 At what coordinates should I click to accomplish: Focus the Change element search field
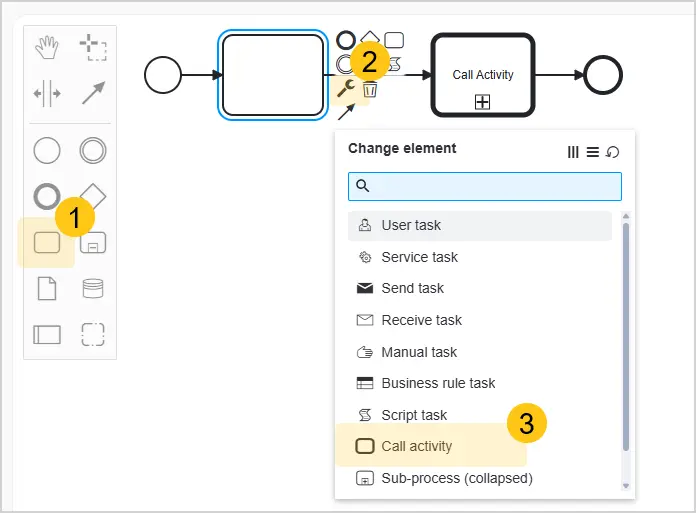pyautogui.click(x=485, y=186)
